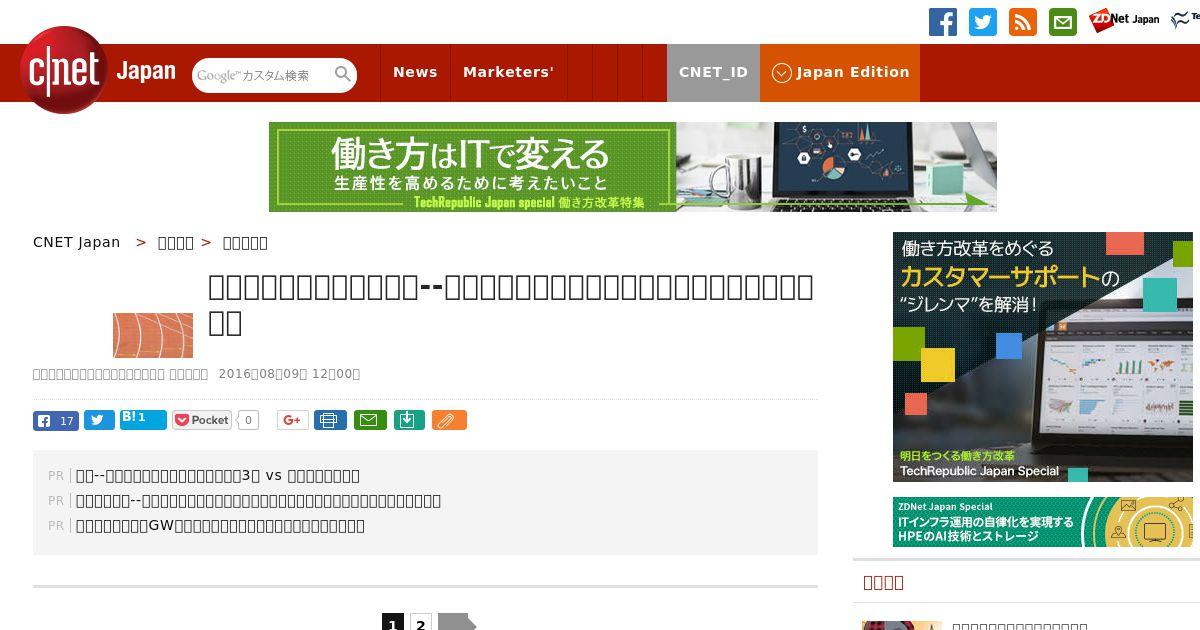Bookmark with Hatena B! button
The height and width of the screenshot is (630, 1200).
pyautogui.click(x=143, y=419)
